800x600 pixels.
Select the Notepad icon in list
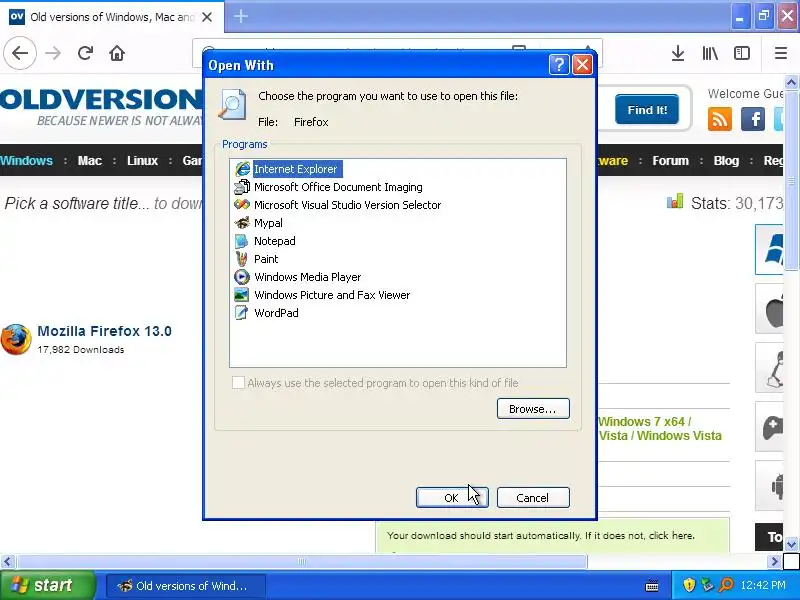(242, 241)
